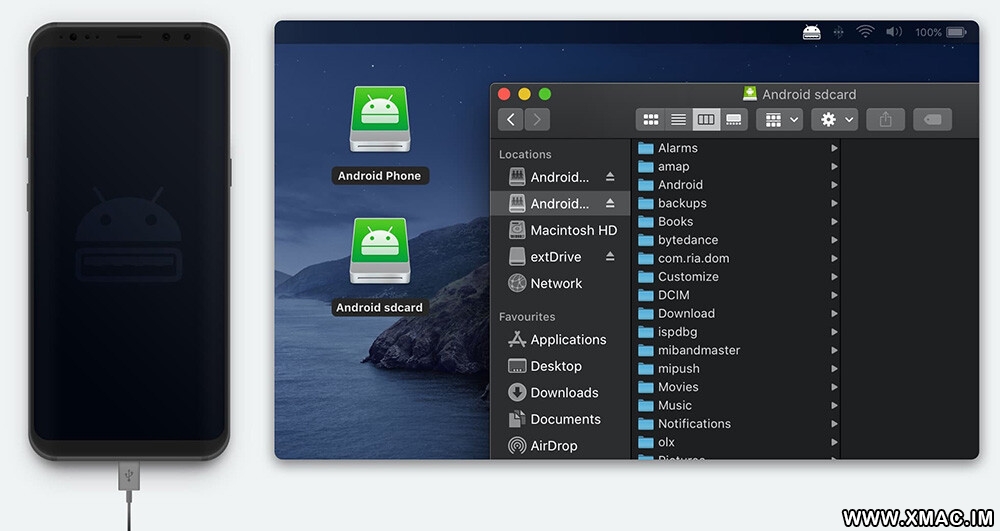Select the amap folder

[737, 166]
